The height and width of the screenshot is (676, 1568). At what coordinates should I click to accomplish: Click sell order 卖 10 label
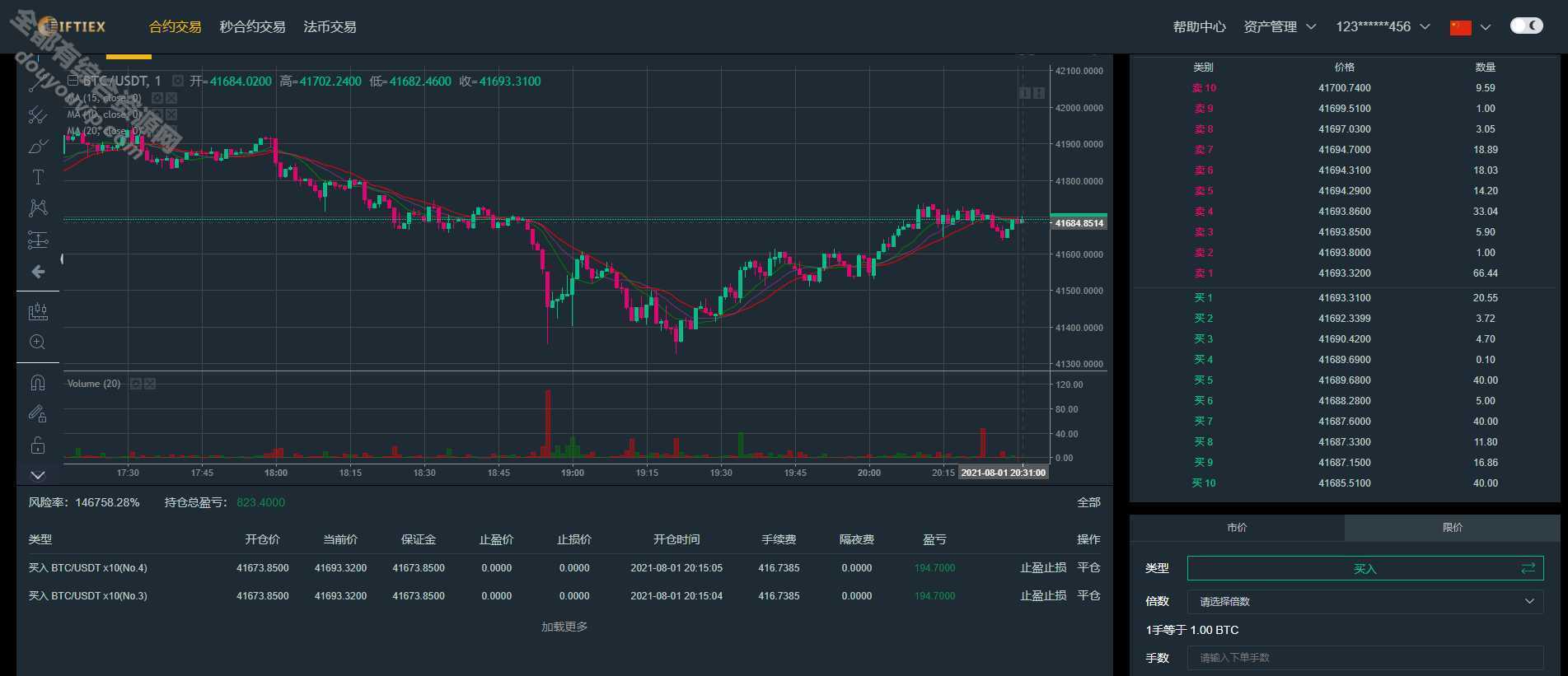[1204, 88]
